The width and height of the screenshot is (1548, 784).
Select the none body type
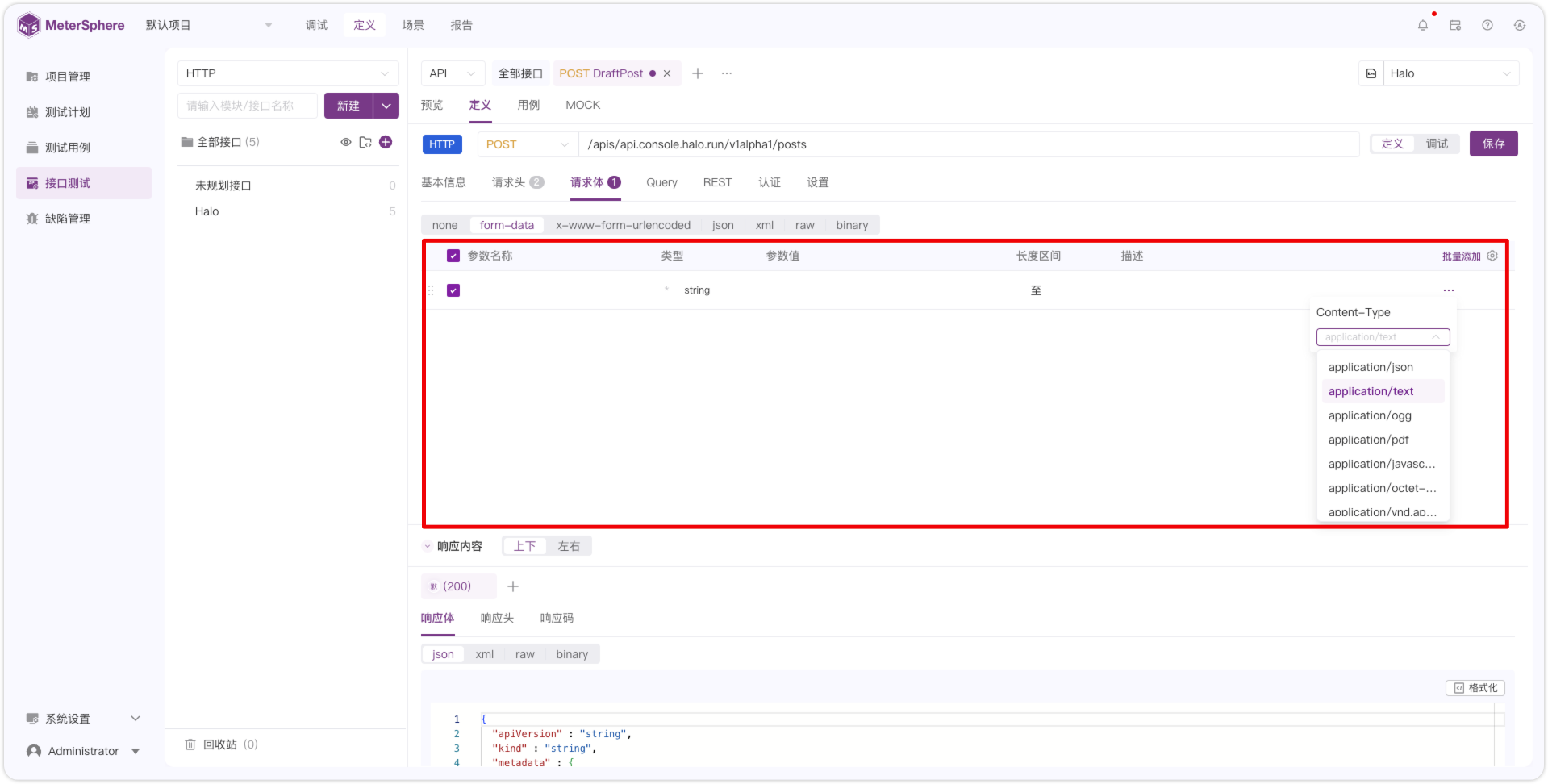[x=444, y=225]
